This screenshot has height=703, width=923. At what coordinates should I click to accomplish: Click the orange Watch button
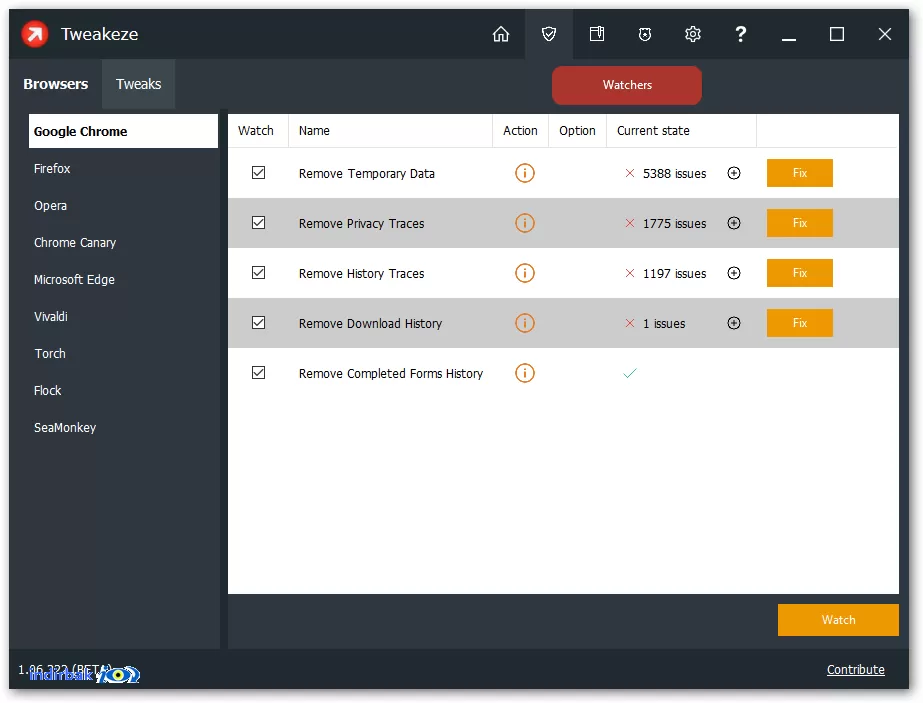click(x=838, y=620)
